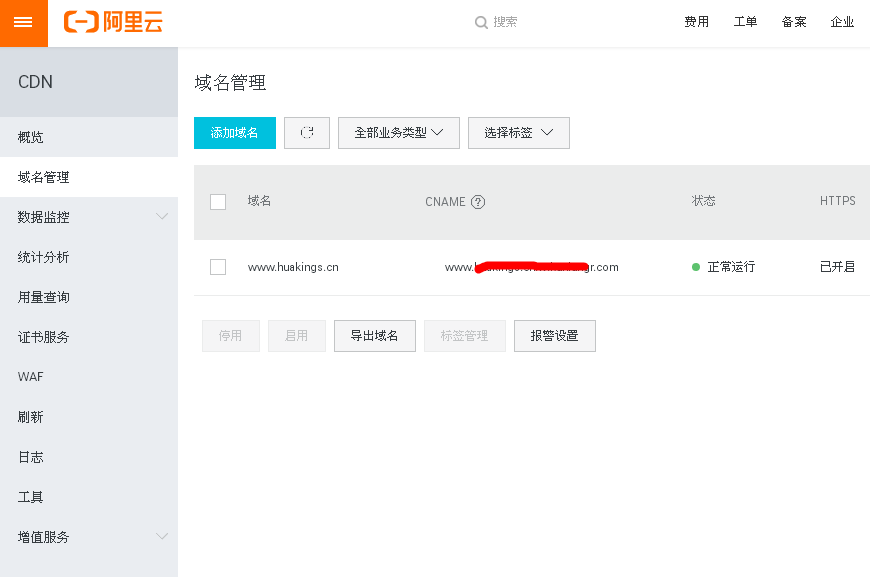Open the orange hamburger menu
The width and height of the screenshot is (870, 577).
23,23
